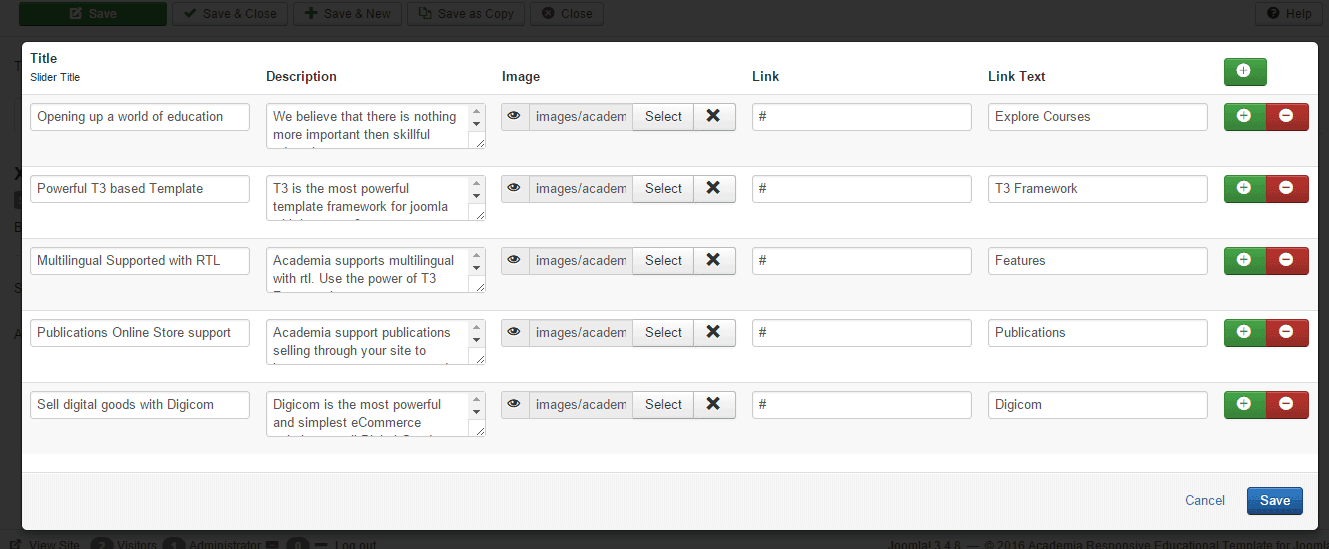This screenshot has width=1329, height=549.
Task: Click the Link field of Features row
Action: pyautogui.click(x=861, y=260)
